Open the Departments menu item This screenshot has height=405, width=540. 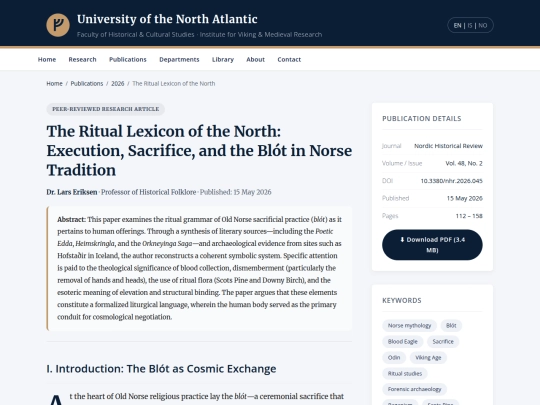[x=179, y=59]
